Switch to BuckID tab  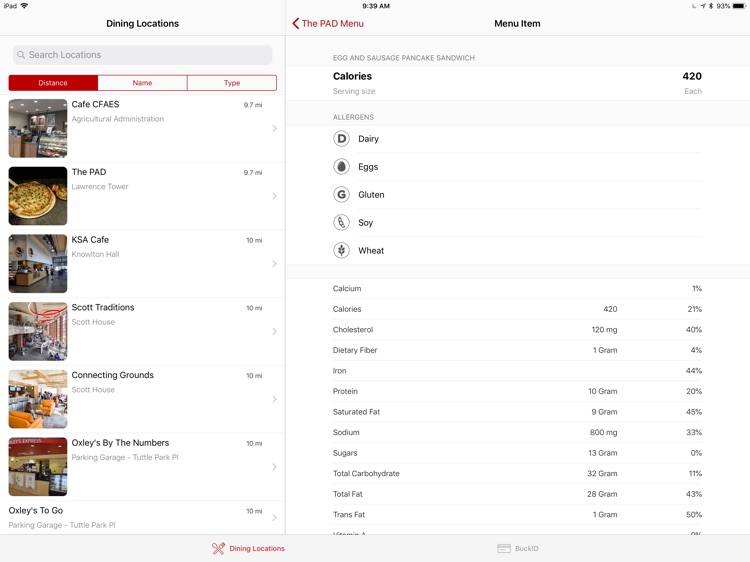tap(518, 548)
